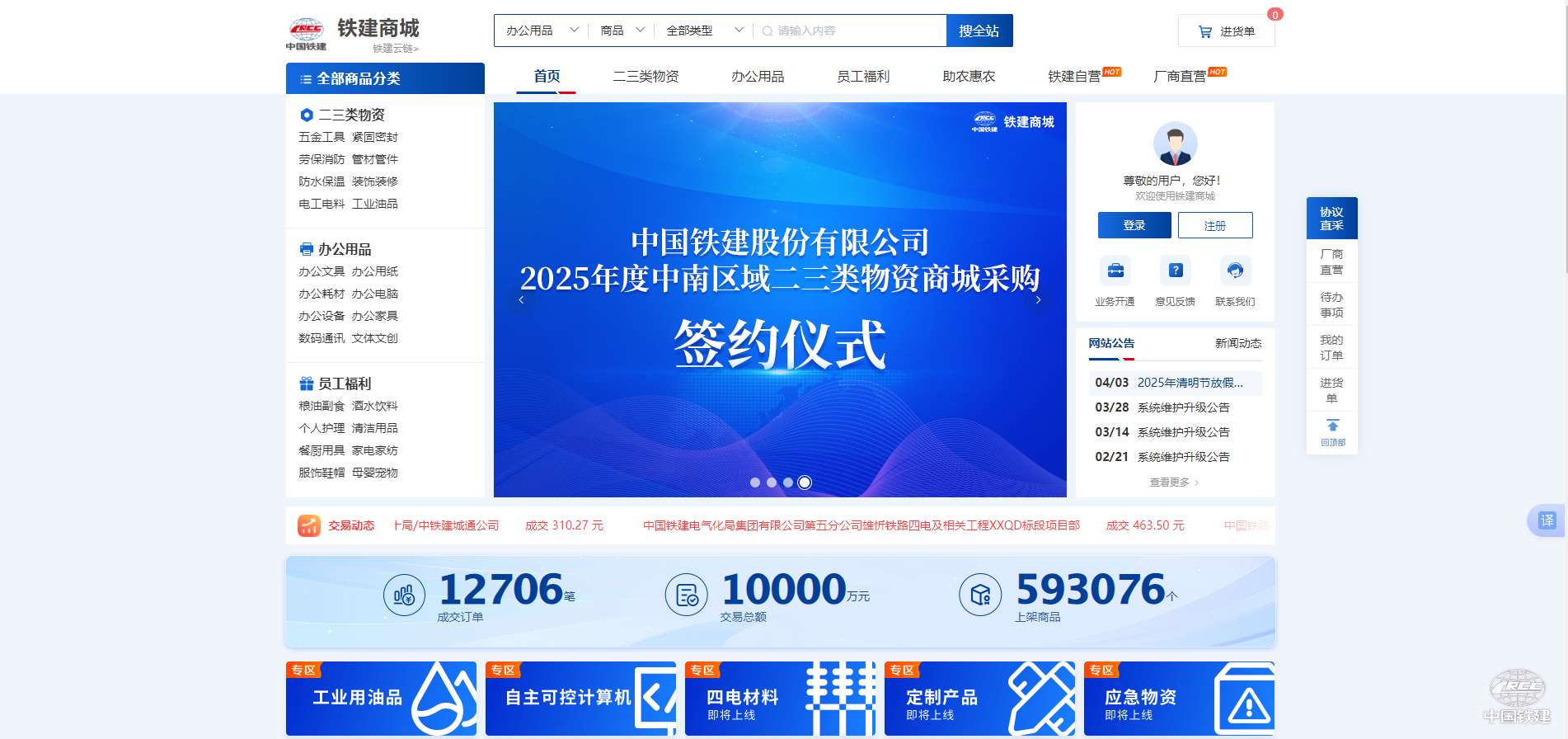The width and height of the screenshot is (1568, 739).
Task: Open the 商品 search scope dropdown
Action: click(622, 31)
